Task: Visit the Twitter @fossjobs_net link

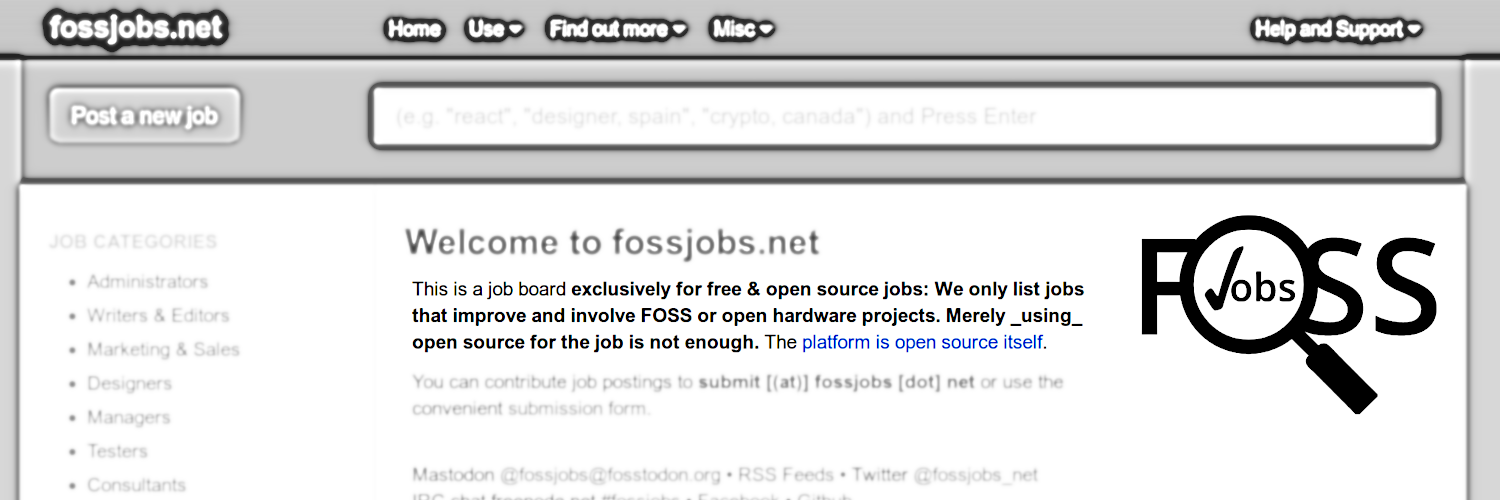Action: pos(945,475)
